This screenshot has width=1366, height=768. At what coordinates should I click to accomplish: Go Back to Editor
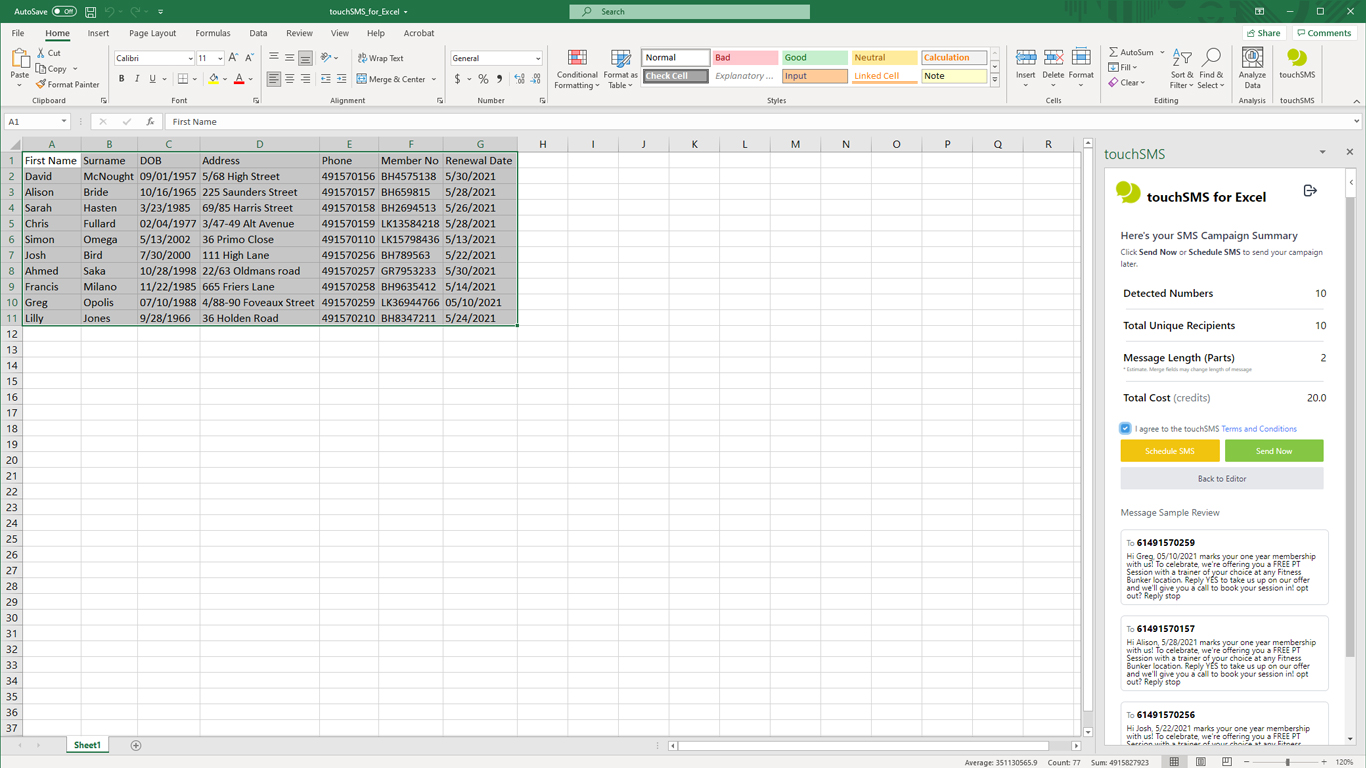point(1222,479)
